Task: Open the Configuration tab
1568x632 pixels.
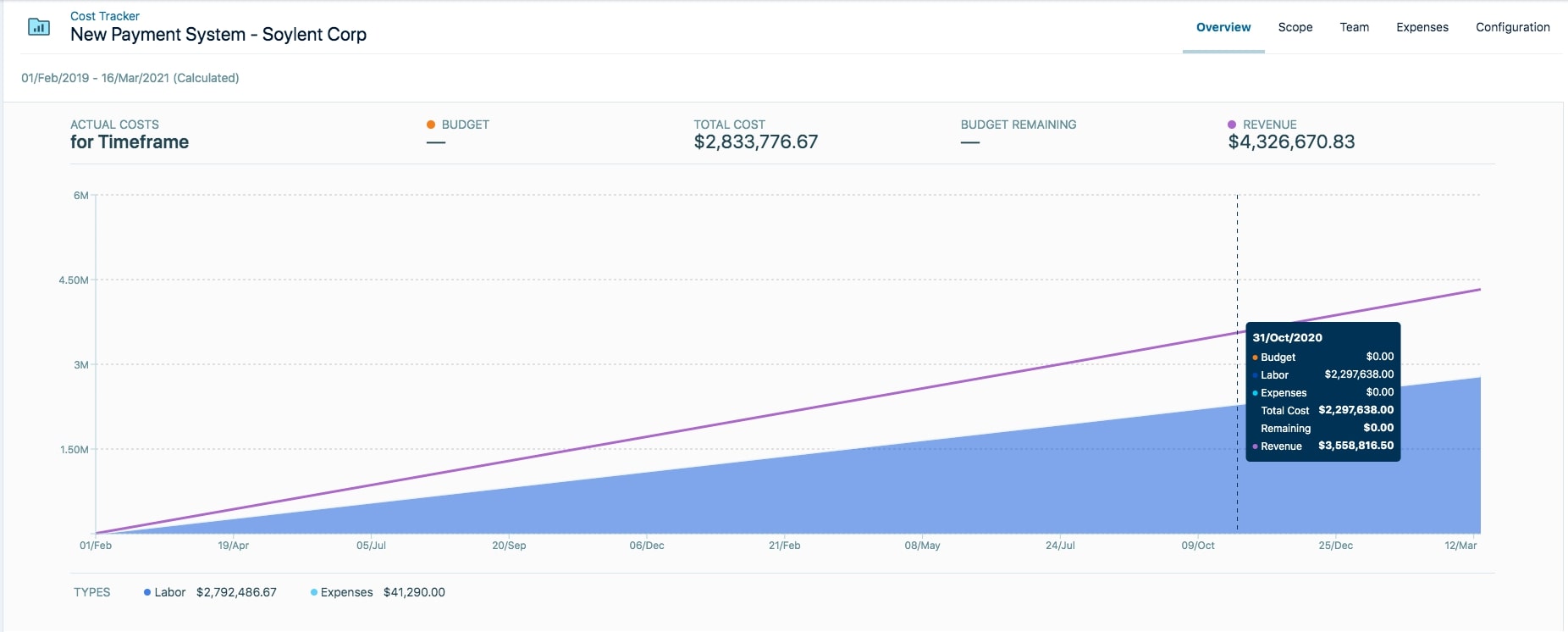Action: [x=1513, y=27]
